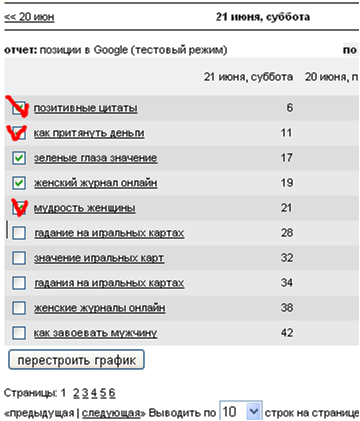Open the гадания на игральных картах link
Viewport: 360px width, 421px height.
(109, 283)
